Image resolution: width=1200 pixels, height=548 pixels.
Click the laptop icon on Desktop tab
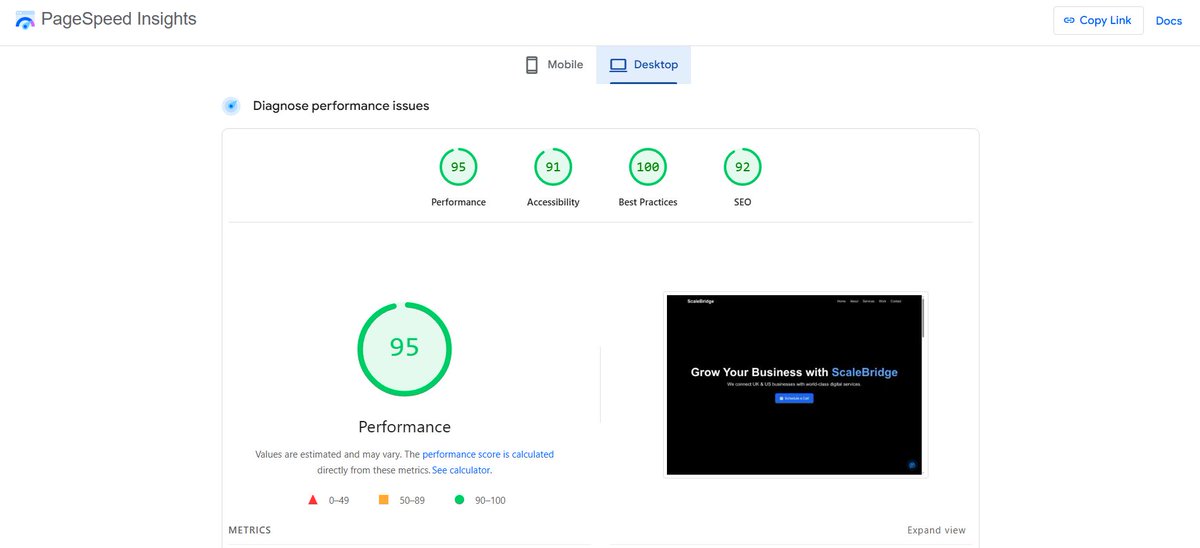click(618, 65)
